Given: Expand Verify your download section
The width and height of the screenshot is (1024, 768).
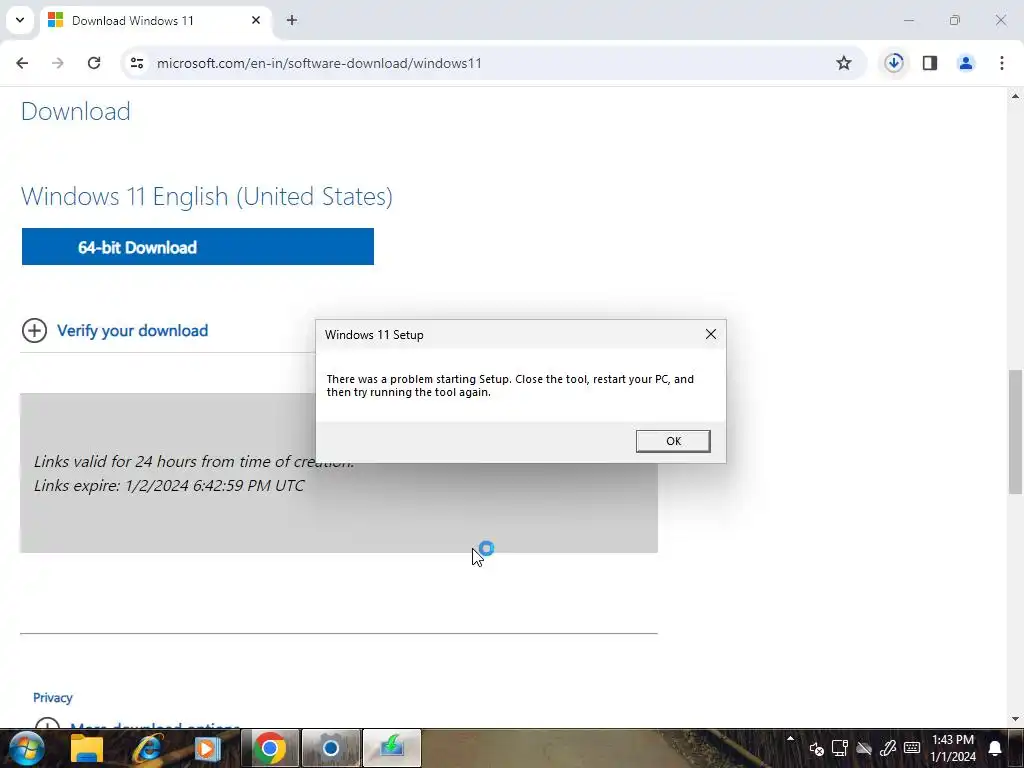Looking at the screenshot, I should [35, 330].
